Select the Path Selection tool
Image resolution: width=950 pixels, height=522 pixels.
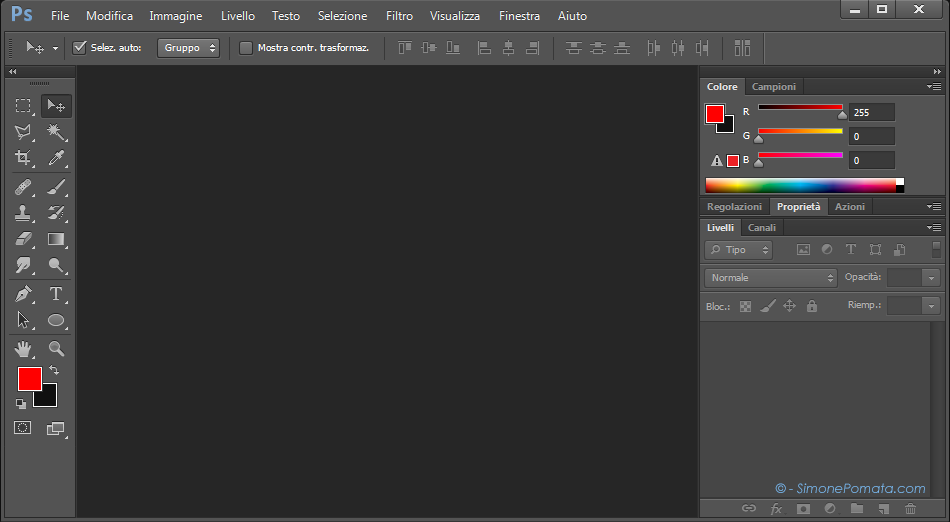pyautogui.click(x=23, y=320)
